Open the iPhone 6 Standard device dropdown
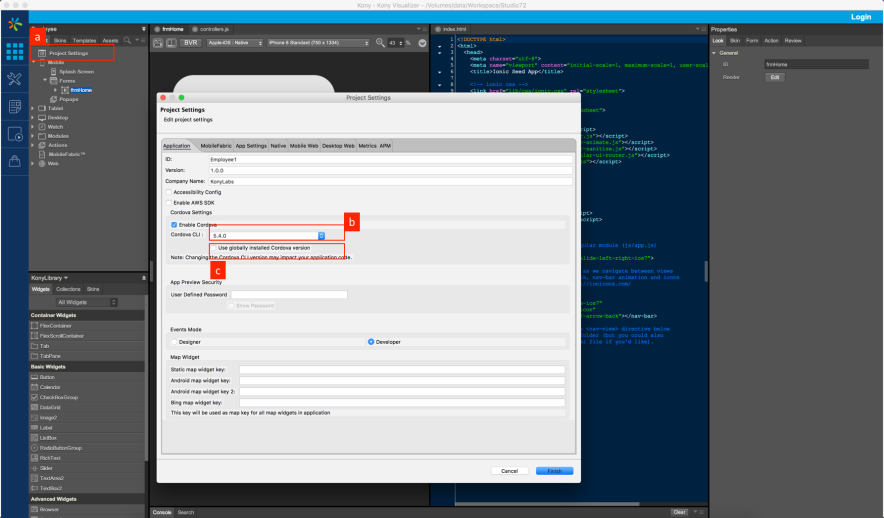Image resolution: width=884 pixels, height=518 pixels. [319, 43]
